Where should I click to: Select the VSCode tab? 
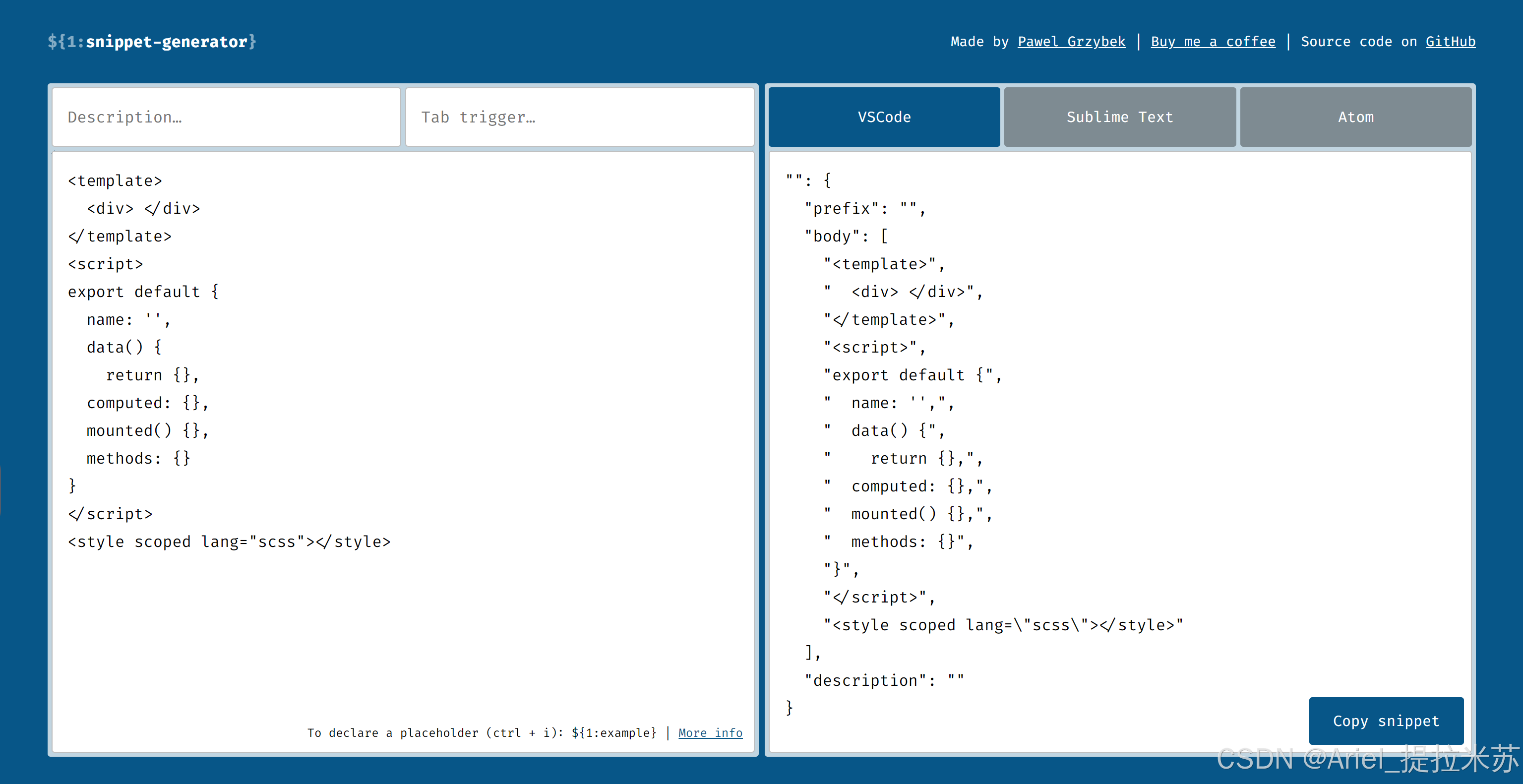(884, 117)
